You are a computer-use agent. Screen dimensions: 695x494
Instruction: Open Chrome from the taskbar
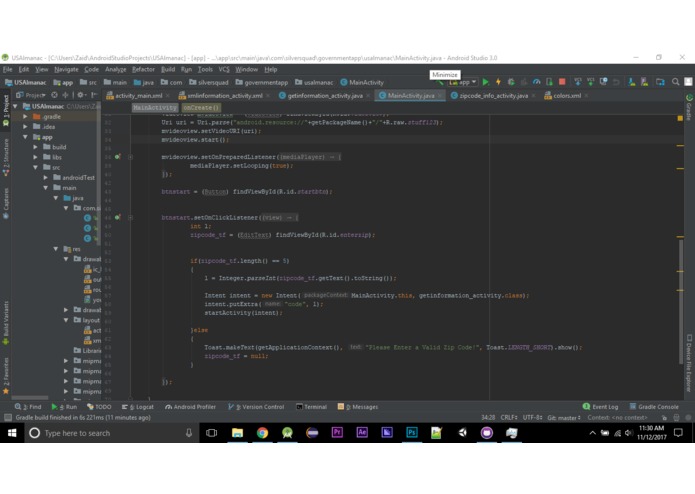tap(262, 433)
